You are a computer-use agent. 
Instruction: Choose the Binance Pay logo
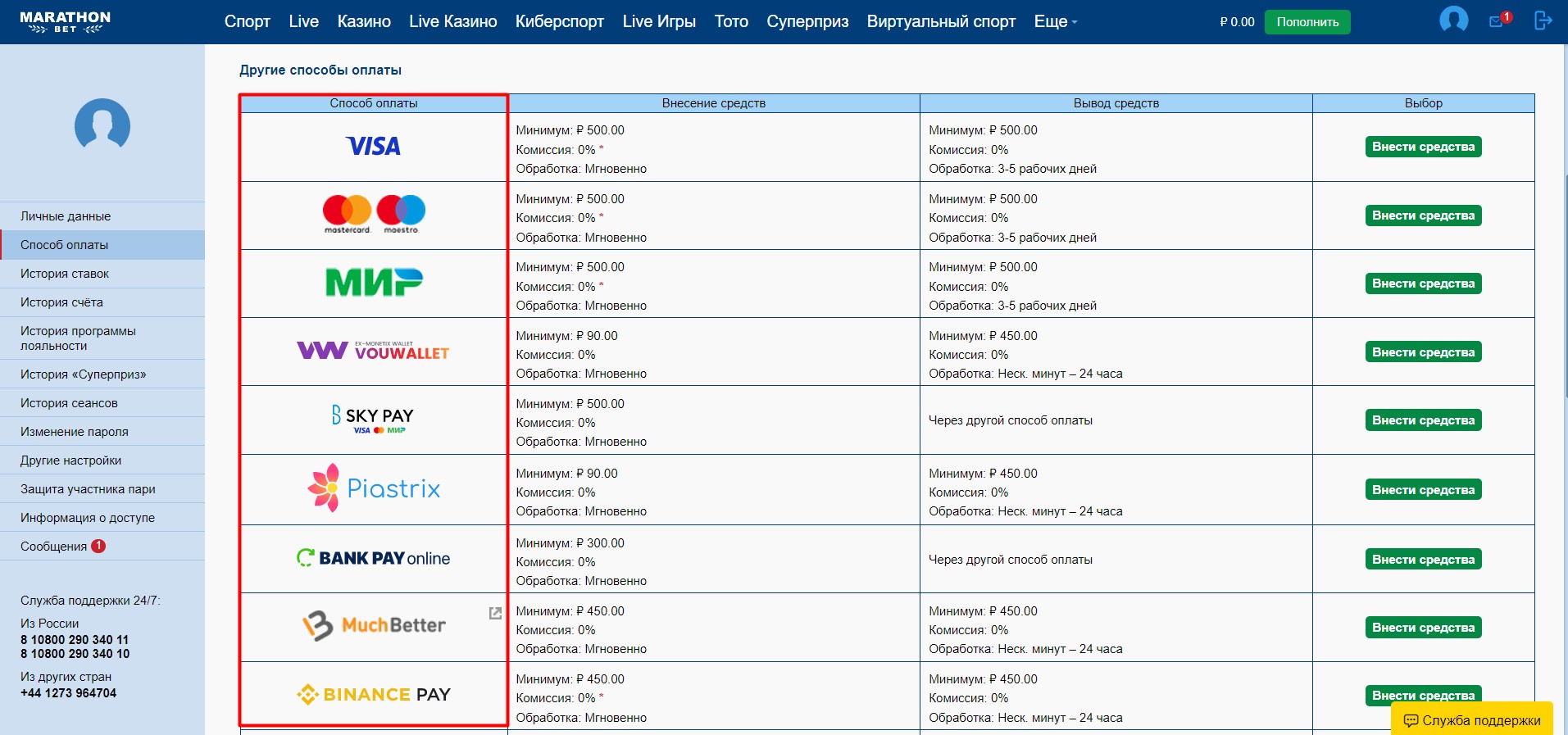pos(374,695)
